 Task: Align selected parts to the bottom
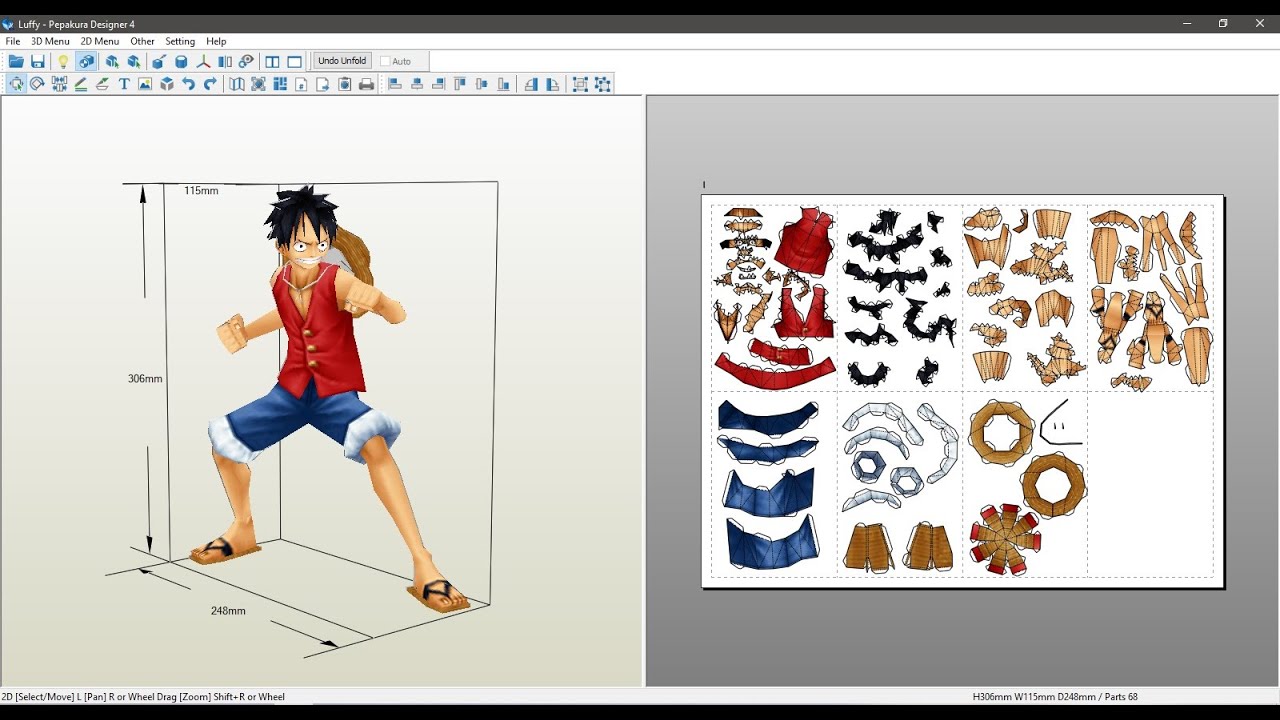click(503, 84)
